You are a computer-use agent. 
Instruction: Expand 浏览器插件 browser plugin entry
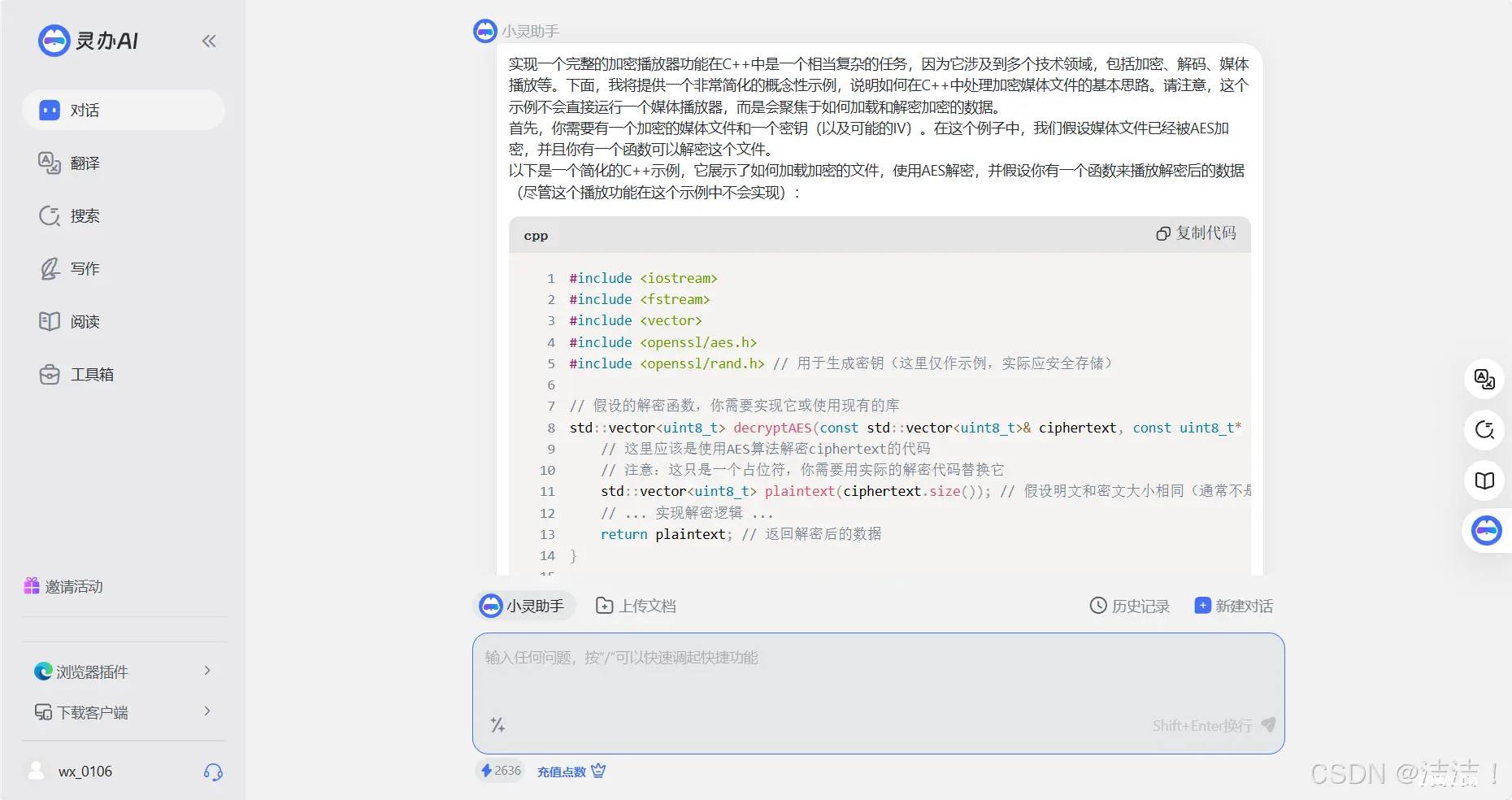pos(124,671)
